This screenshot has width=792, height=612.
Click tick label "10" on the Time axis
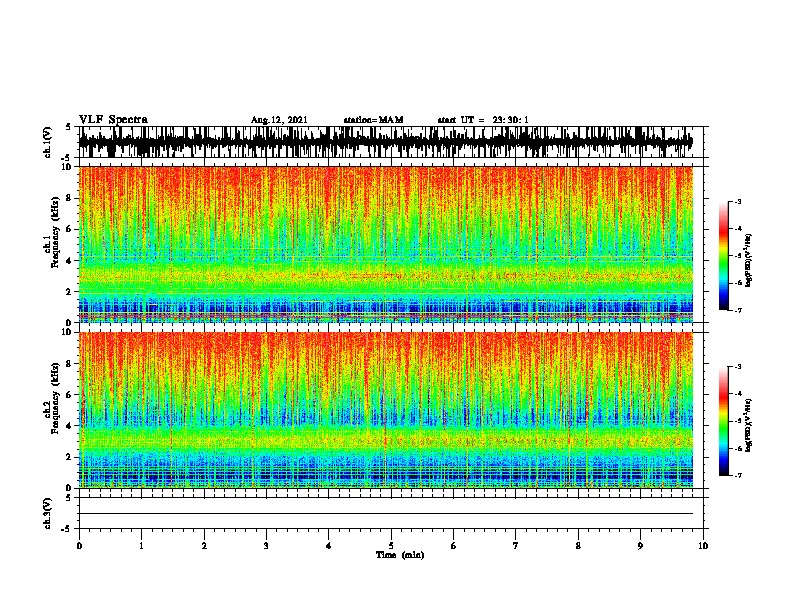pos(703,546)
